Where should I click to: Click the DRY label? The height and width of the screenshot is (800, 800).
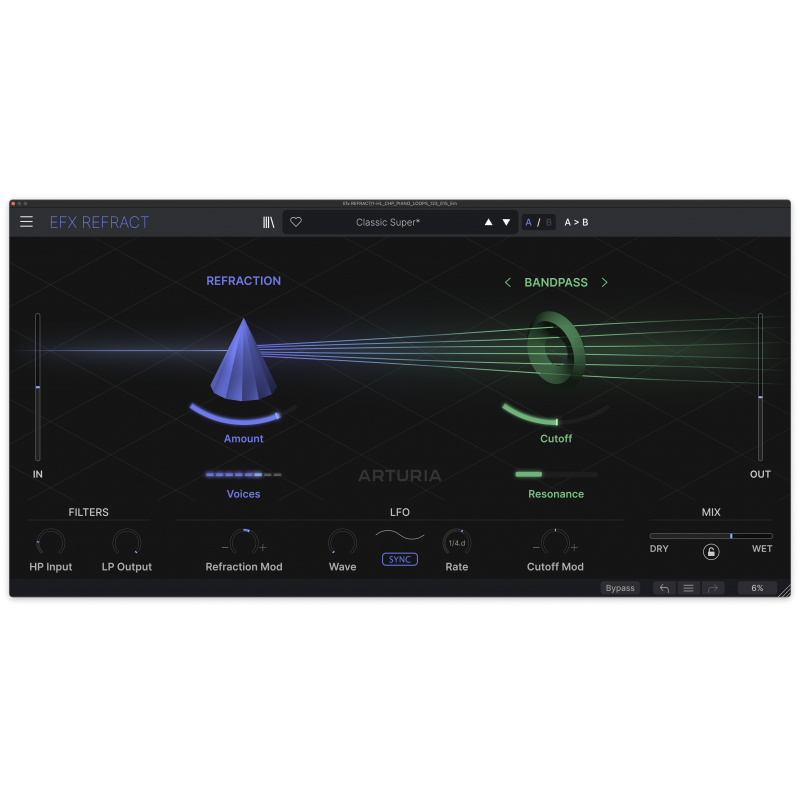(x=659, y=549)
